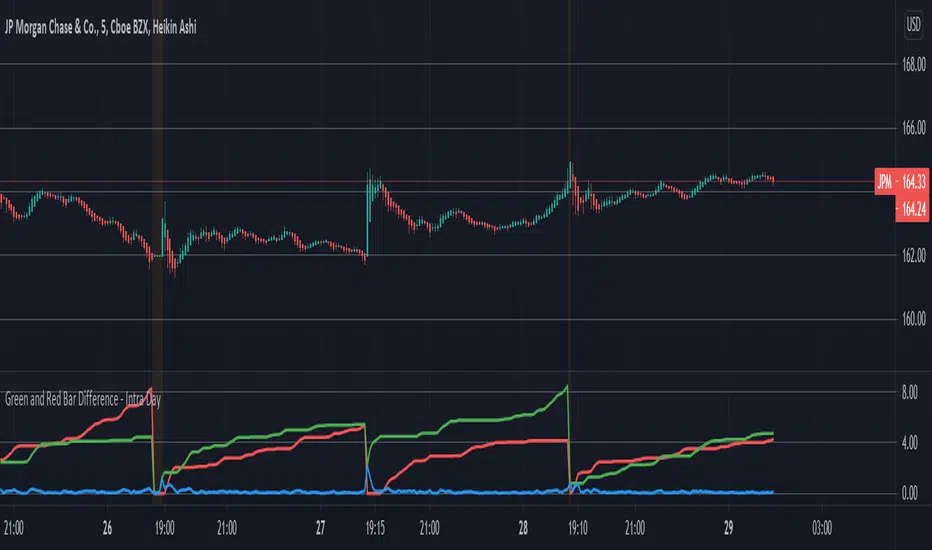
Task: Click the 8.00 indicator scale label
Action: (x=909, y=392)
